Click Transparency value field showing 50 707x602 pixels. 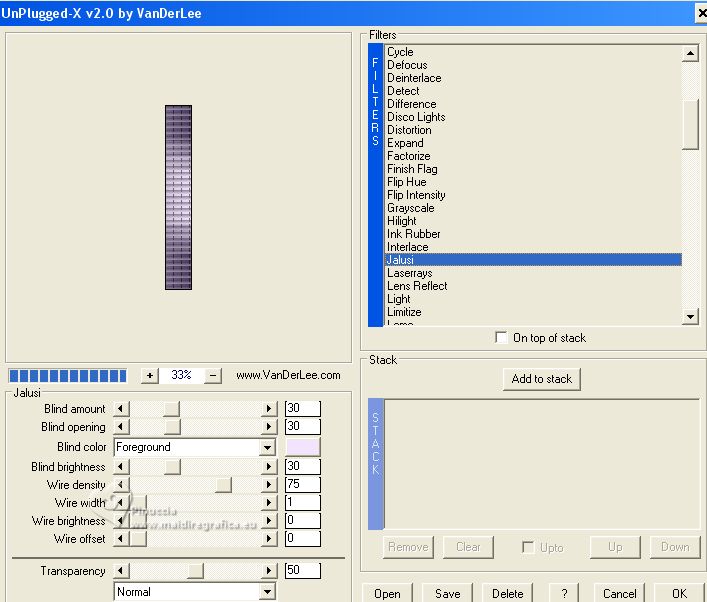(x=303, y=570)
